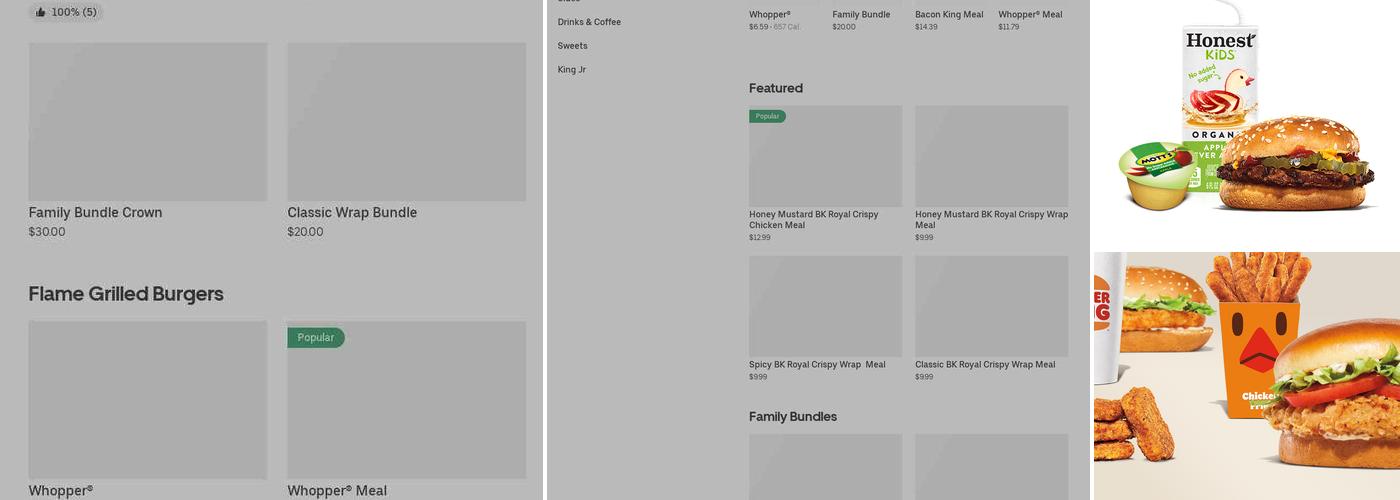This screenshot has width=1400, height=500.
Task: Go to Drinks & Coffee category
Action: [589, 22]
